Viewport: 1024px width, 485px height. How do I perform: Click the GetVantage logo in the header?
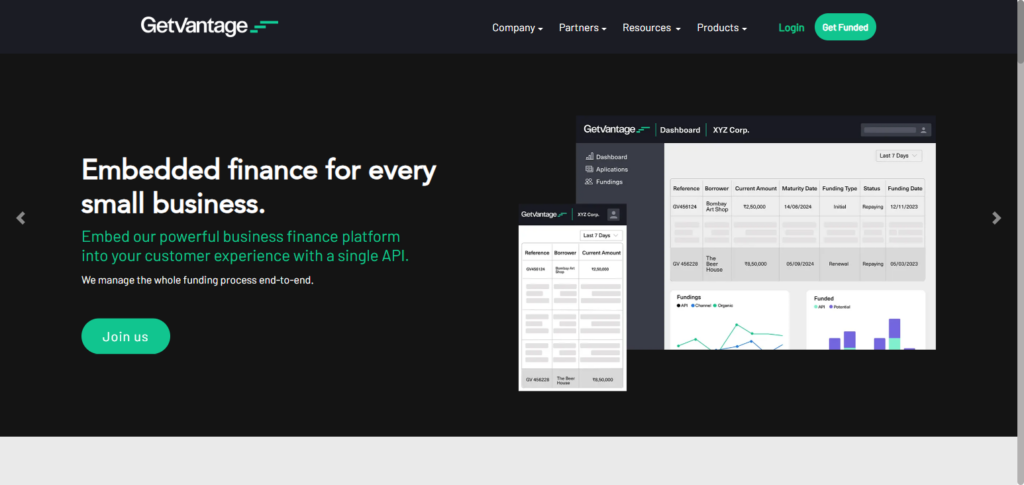(209, 27)
